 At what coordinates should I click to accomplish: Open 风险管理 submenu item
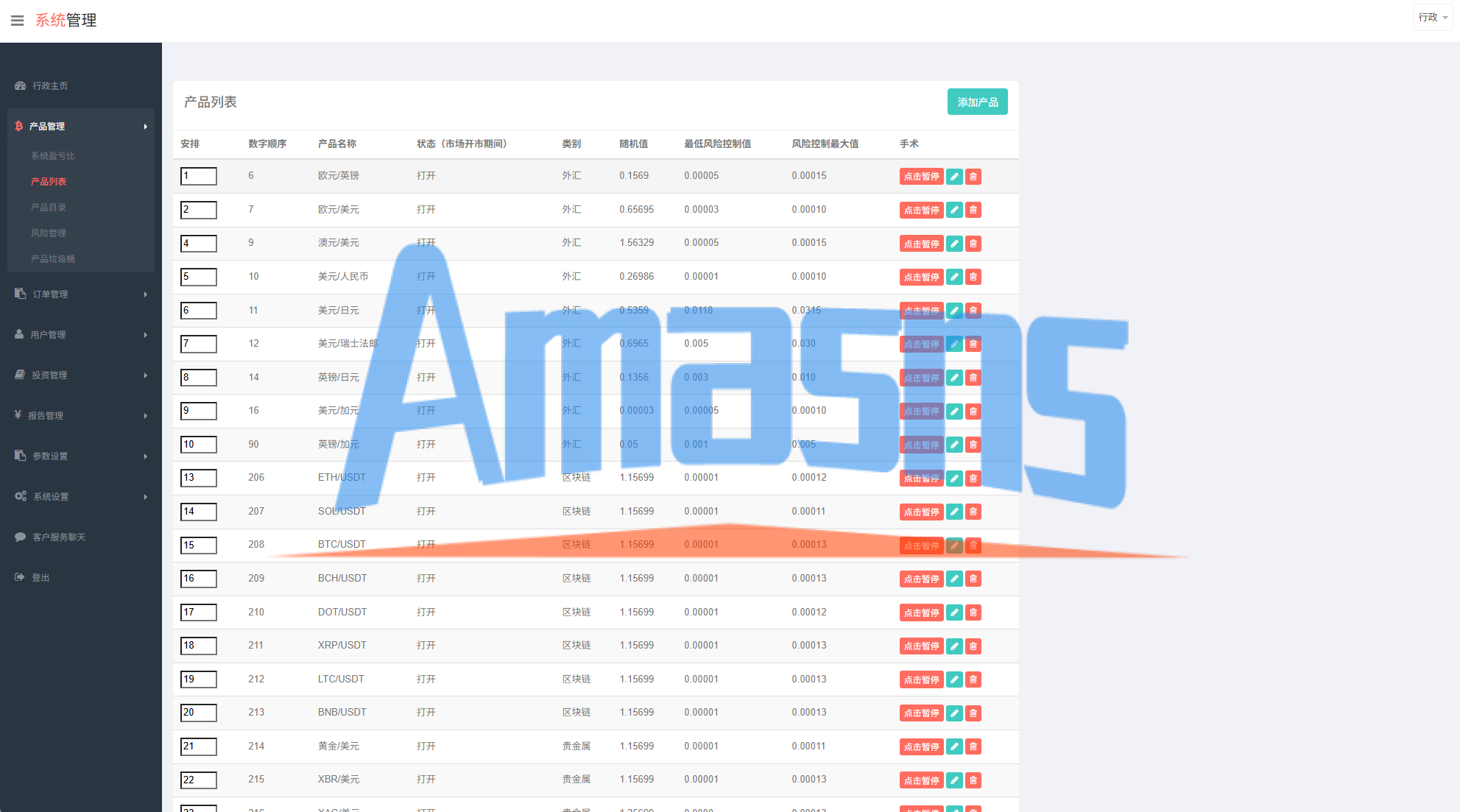49,233
